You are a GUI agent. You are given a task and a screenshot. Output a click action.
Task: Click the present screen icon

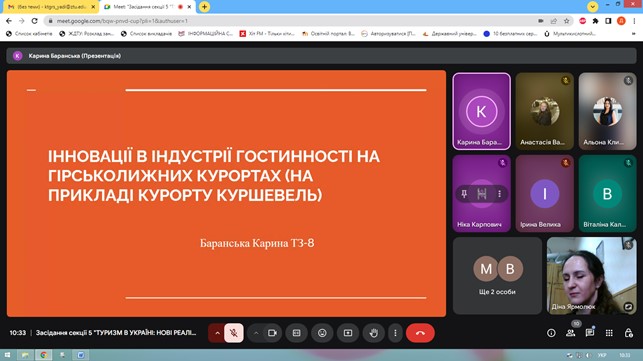(x=348, y=333)
